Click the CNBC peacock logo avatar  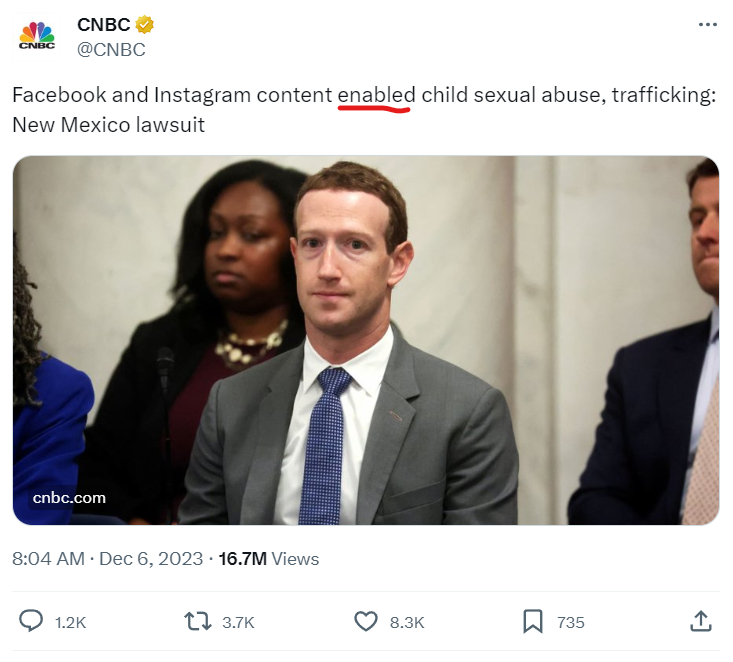pos(38,36)
